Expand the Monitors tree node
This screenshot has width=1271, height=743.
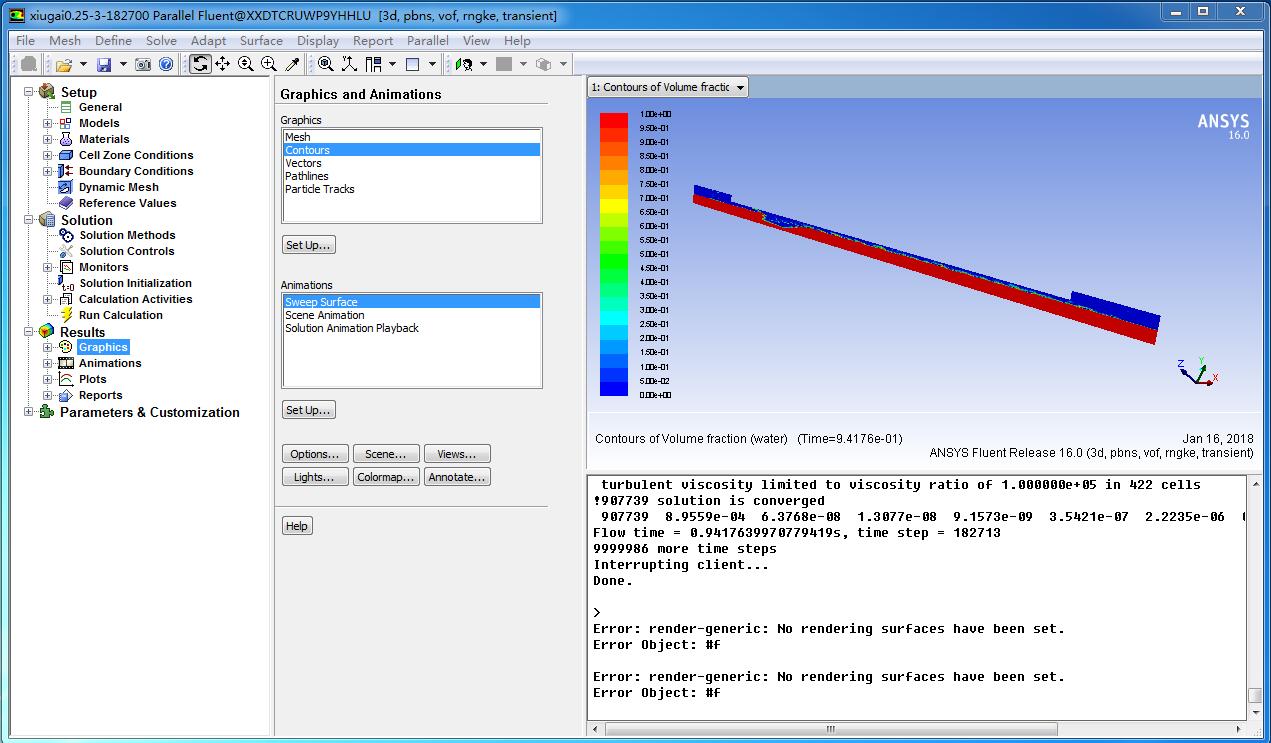[x=47, y=267]
